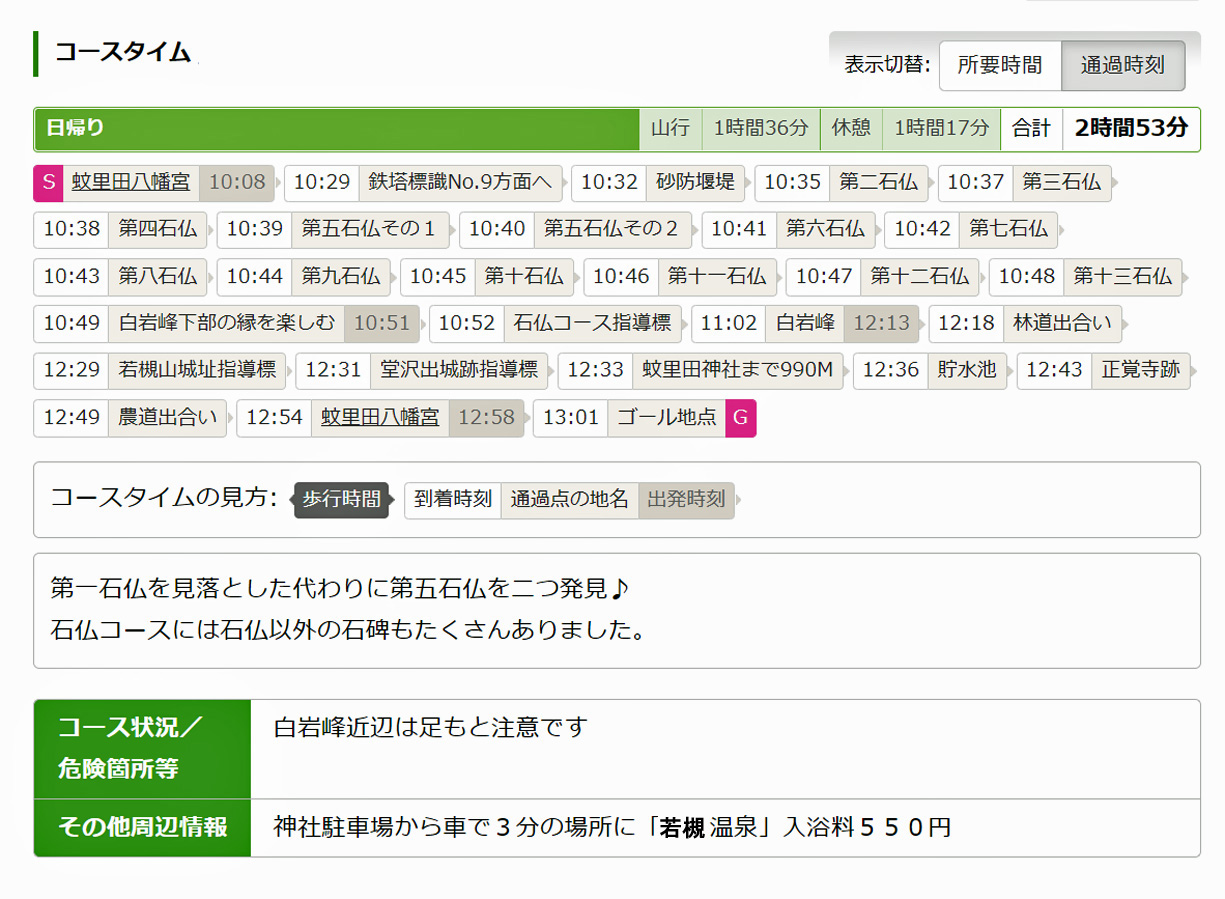
Task: Click the green 日帰り progress bar
Action: point(336,129)
